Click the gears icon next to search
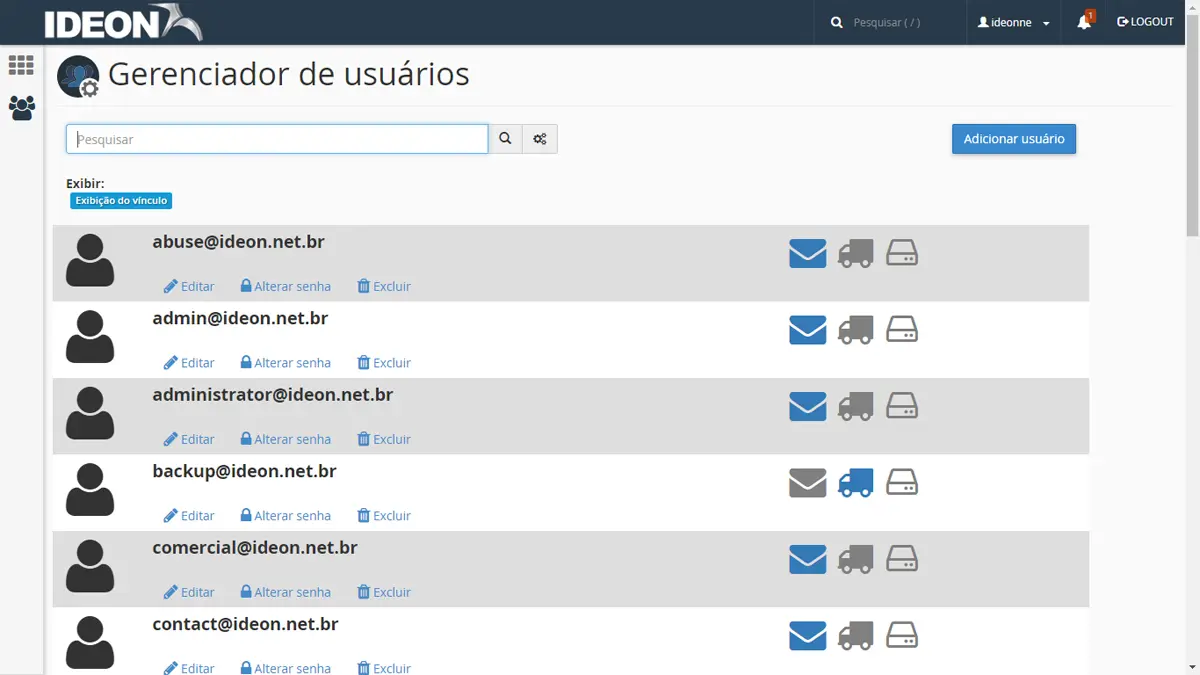The width and height of the screenshot is (1200, 675). [x=539, y=138]
